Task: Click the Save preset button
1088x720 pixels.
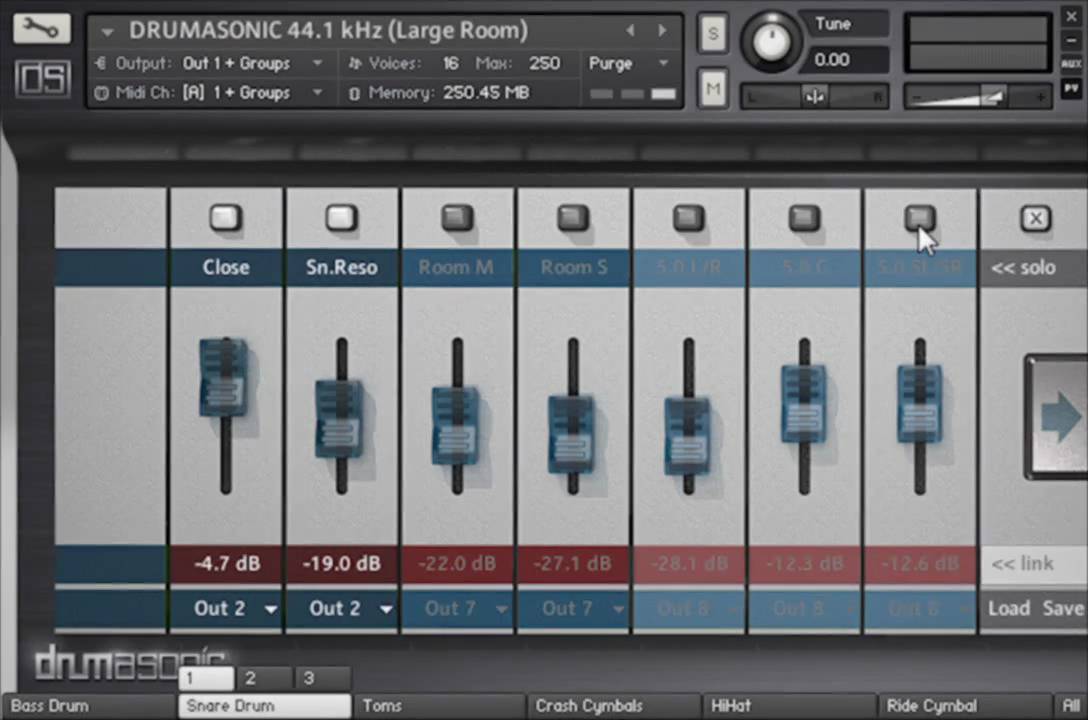Action: (1063, 609)
